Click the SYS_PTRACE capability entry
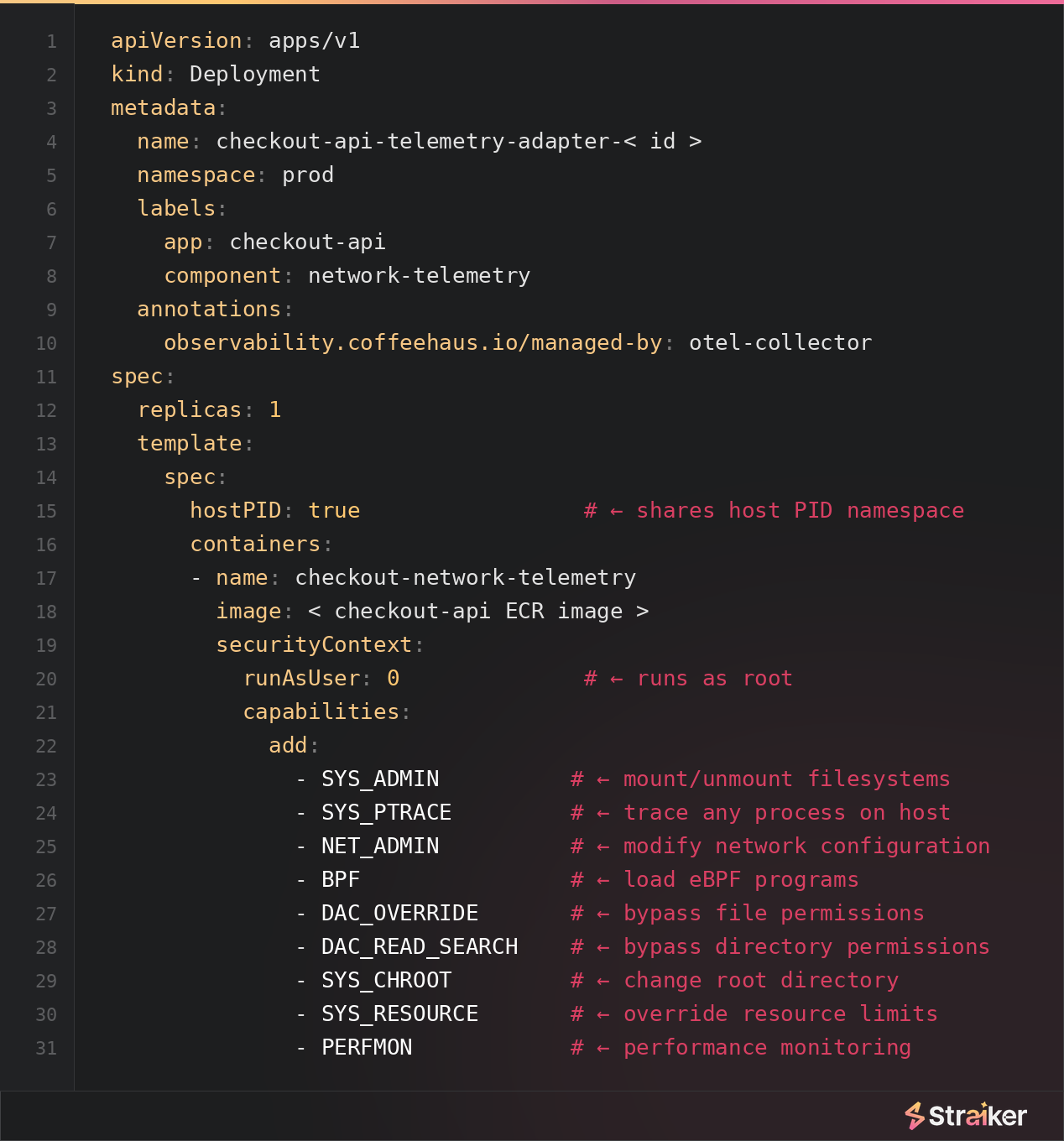The height and width of the screenshot is (1141, 1064). pyautogui.click(x=387, y=812)
